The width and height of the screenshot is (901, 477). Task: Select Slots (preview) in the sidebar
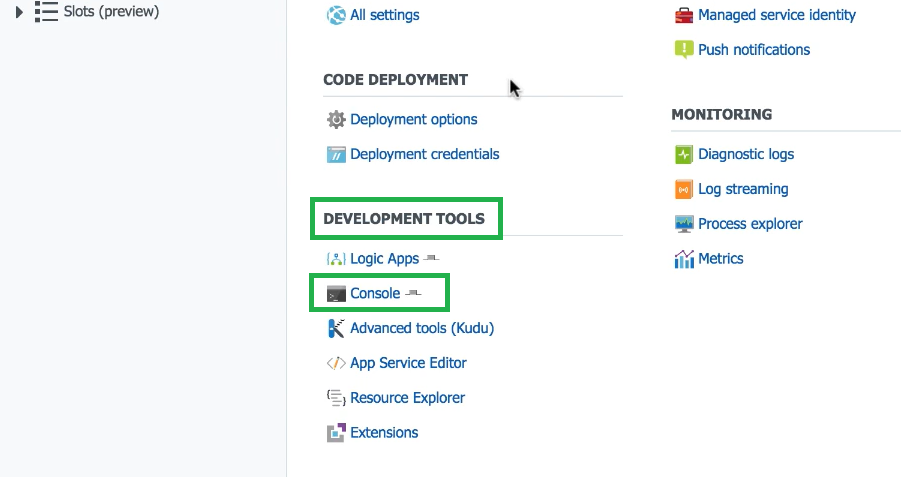click(111, 12)
